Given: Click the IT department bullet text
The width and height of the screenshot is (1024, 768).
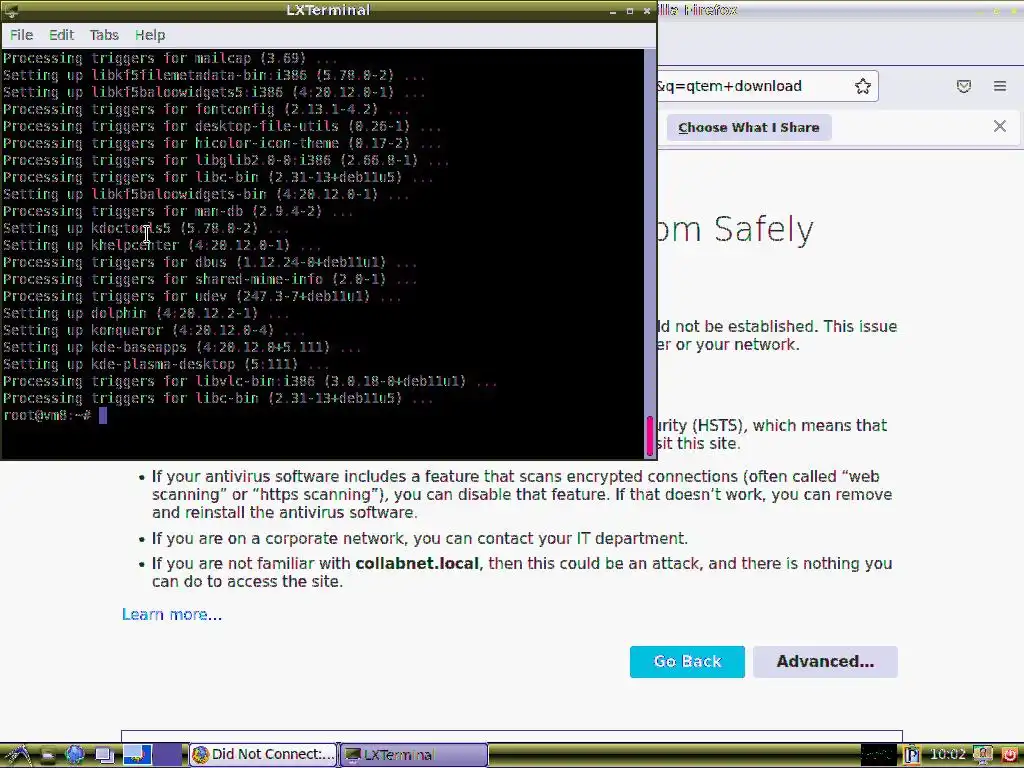Looking at the screenshot, I should [419, 538].
